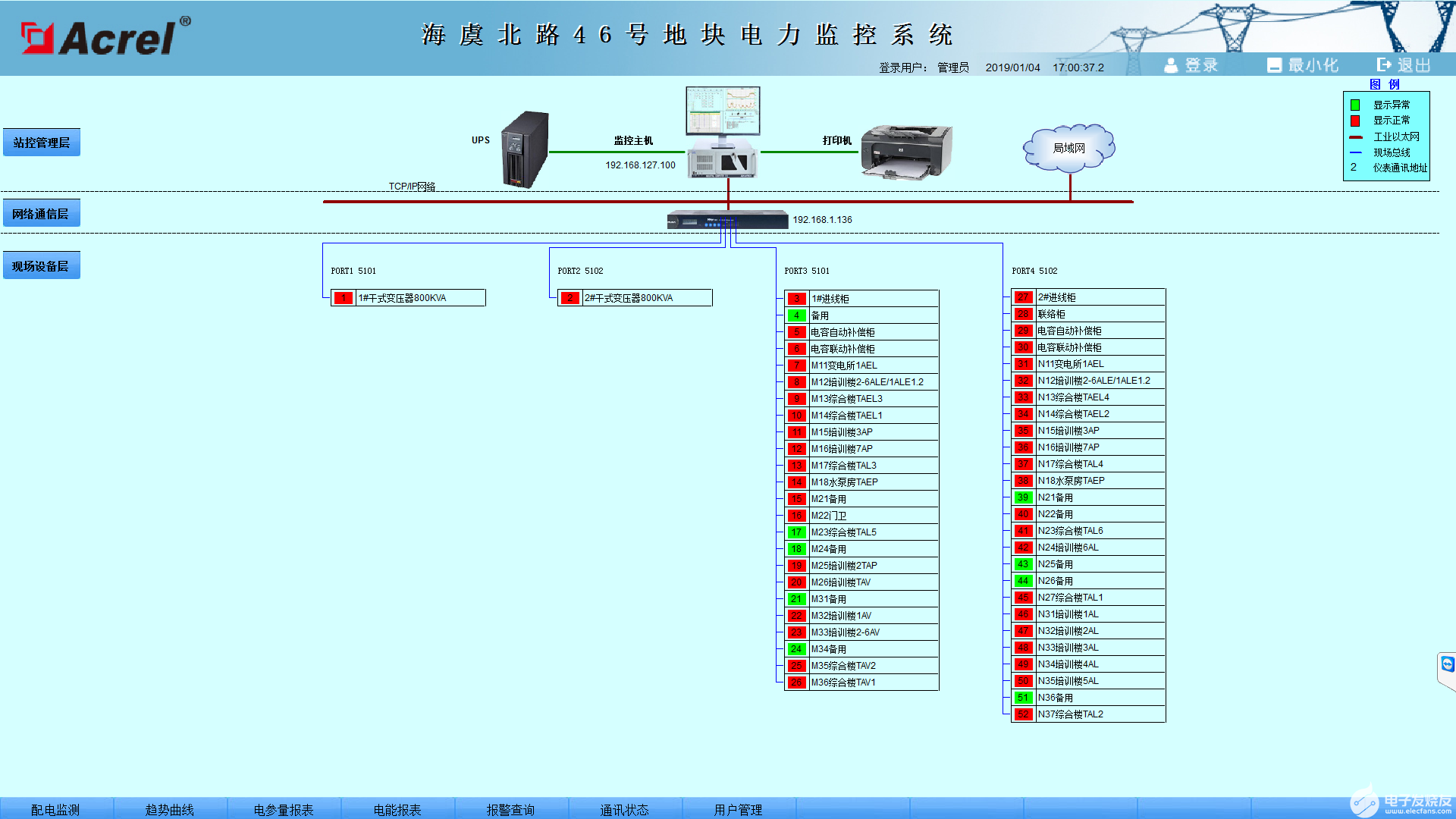Click the LAN cloud icon

[x=1069, y=148]
